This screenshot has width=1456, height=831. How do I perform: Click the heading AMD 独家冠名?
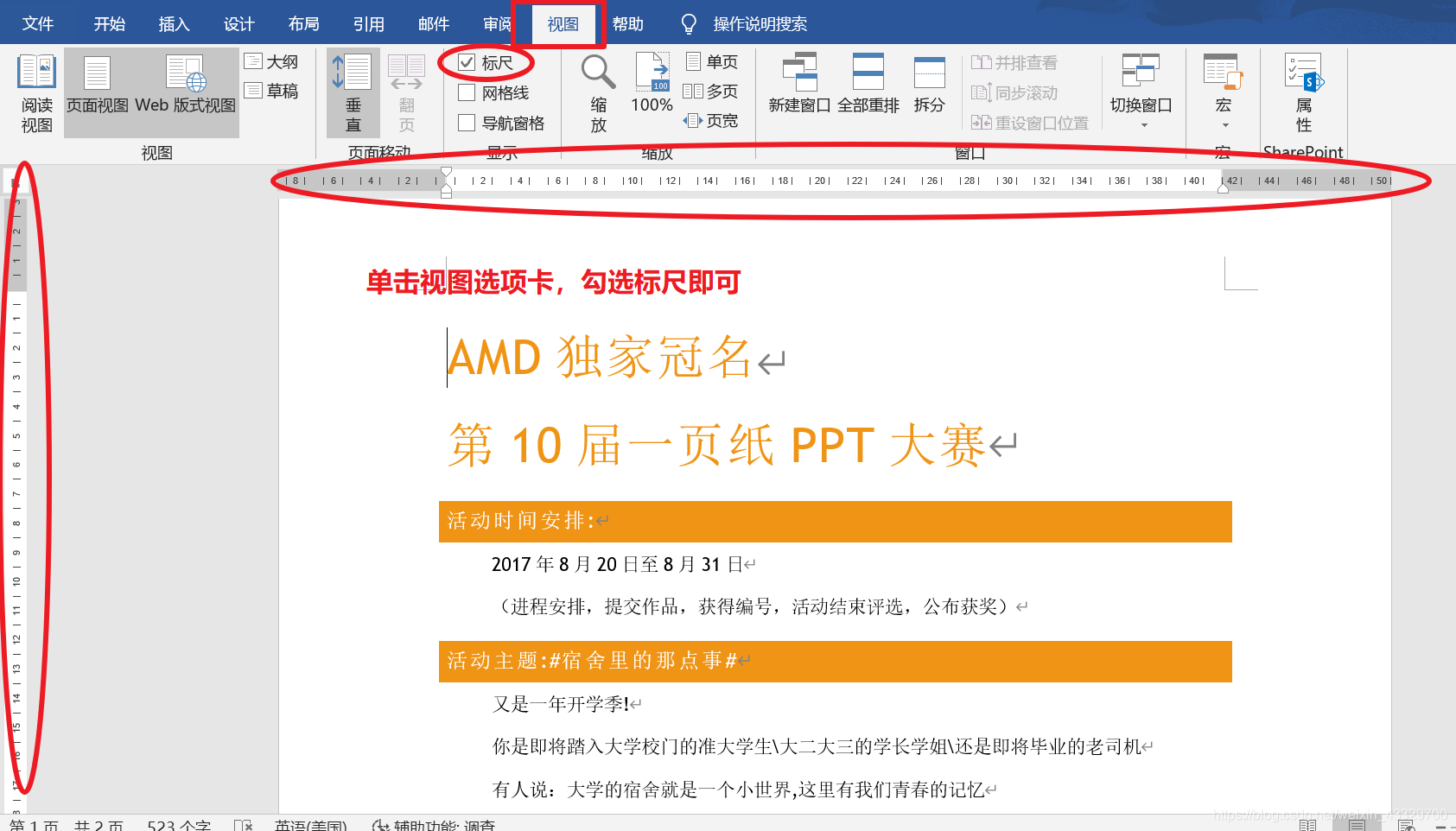click(599, 357)
